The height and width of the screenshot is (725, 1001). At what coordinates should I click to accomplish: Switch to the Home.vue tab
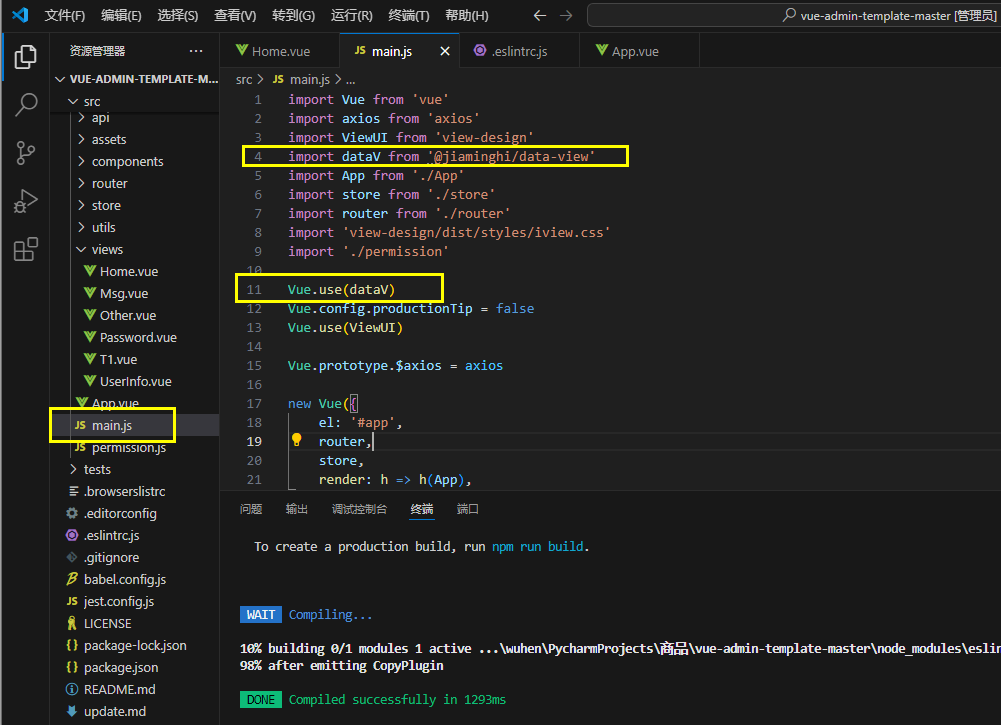(279, 51)
